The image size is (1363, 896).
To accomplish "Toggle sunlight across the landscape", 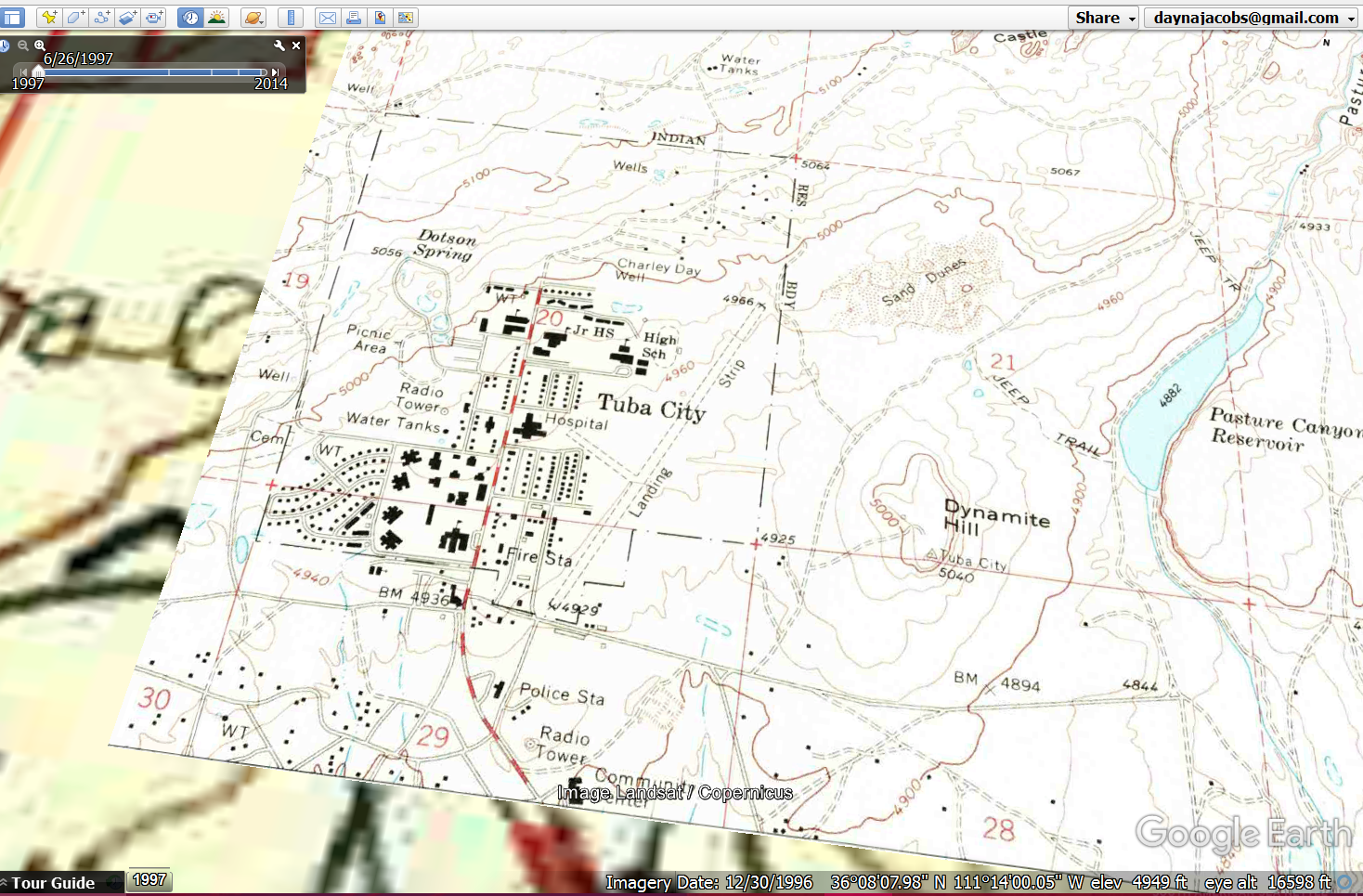I will [x=216, y=18].
